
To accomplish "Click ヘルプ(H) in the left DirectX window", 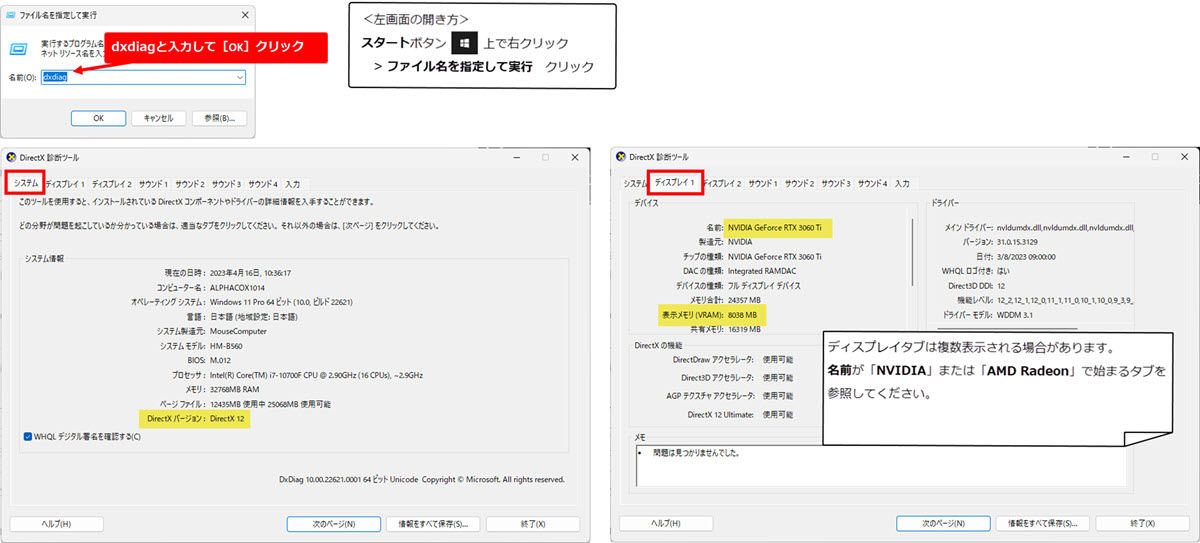I will (55, 523).
